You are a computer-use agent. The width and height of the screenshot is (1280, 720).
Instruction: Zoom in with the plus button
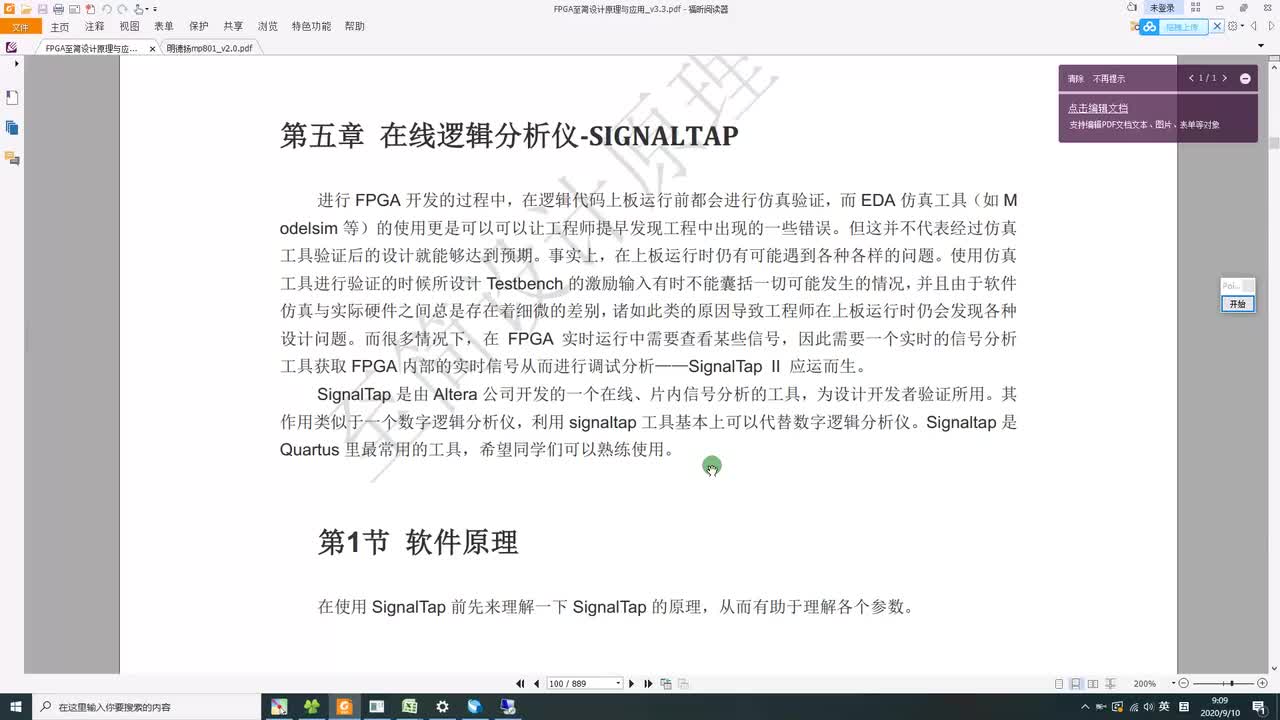[1262, 683]
